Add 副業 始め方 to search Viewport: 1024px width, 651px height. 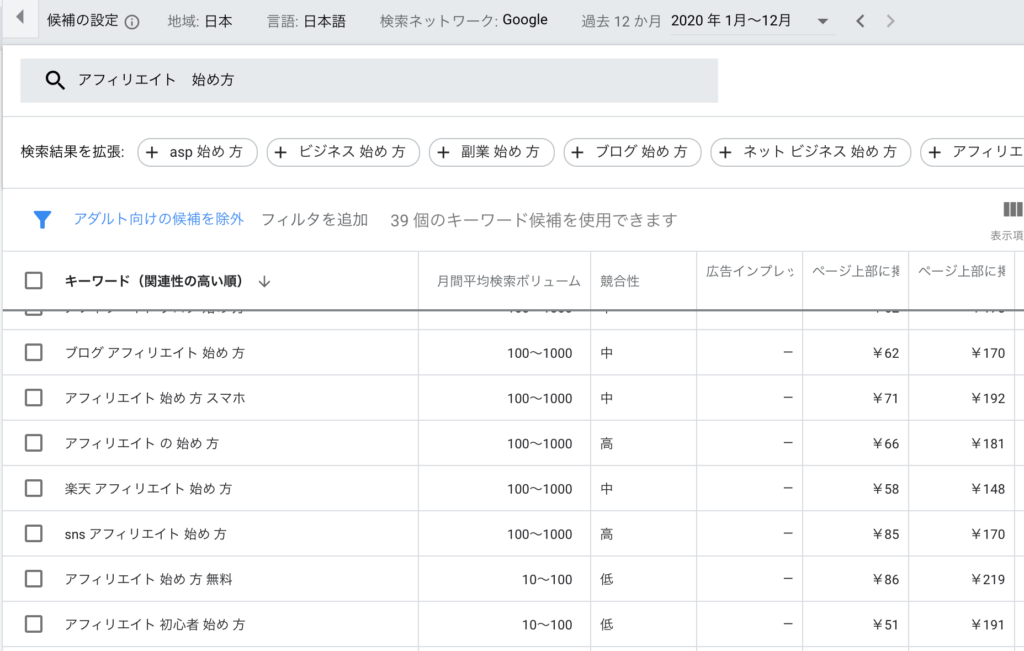(492, 153)
